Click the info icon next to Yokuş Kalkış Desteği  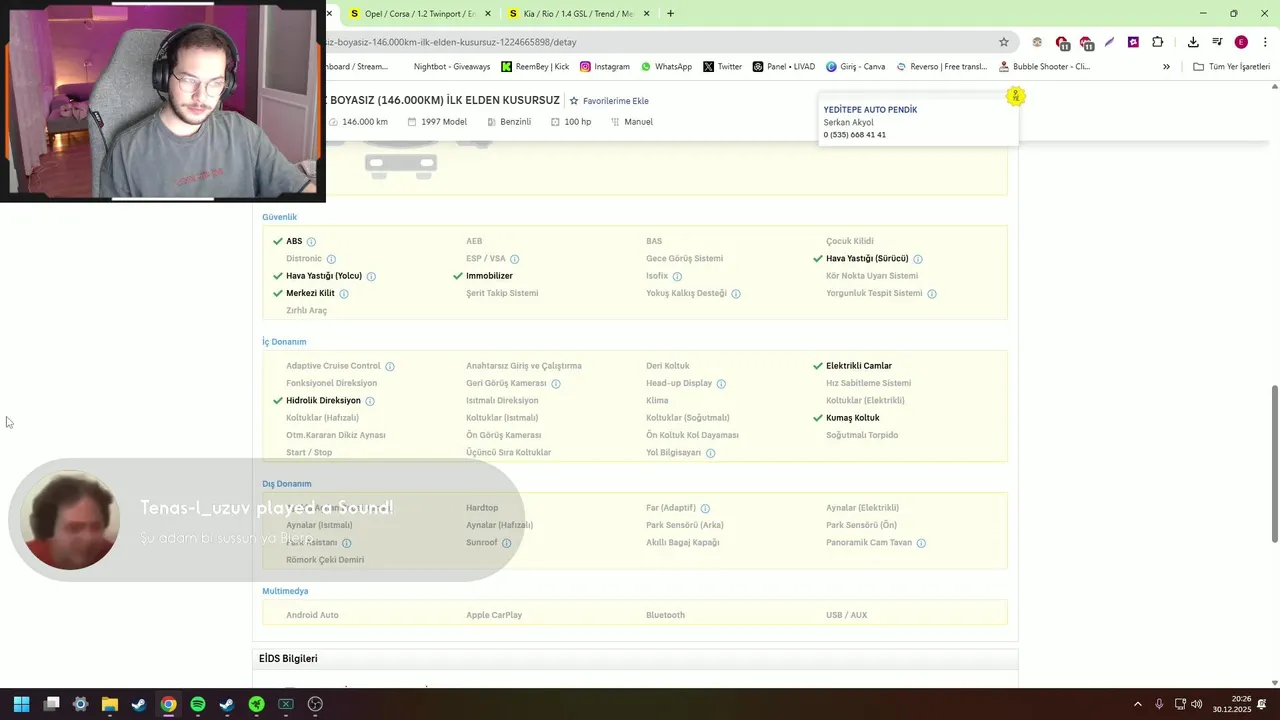coord(736,294)
